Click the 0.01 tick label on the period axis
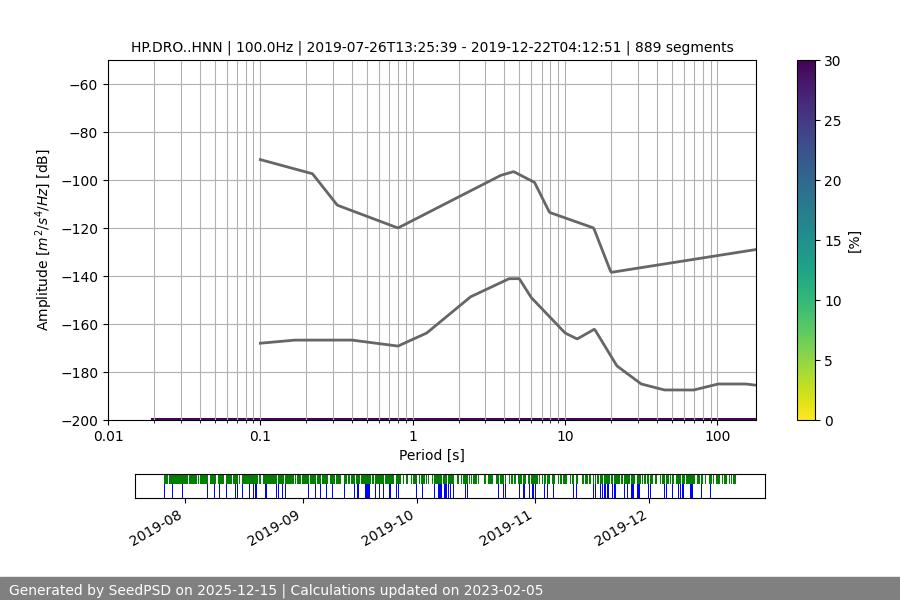The height and width of the screenshot is (600, 900). point(108,436)
